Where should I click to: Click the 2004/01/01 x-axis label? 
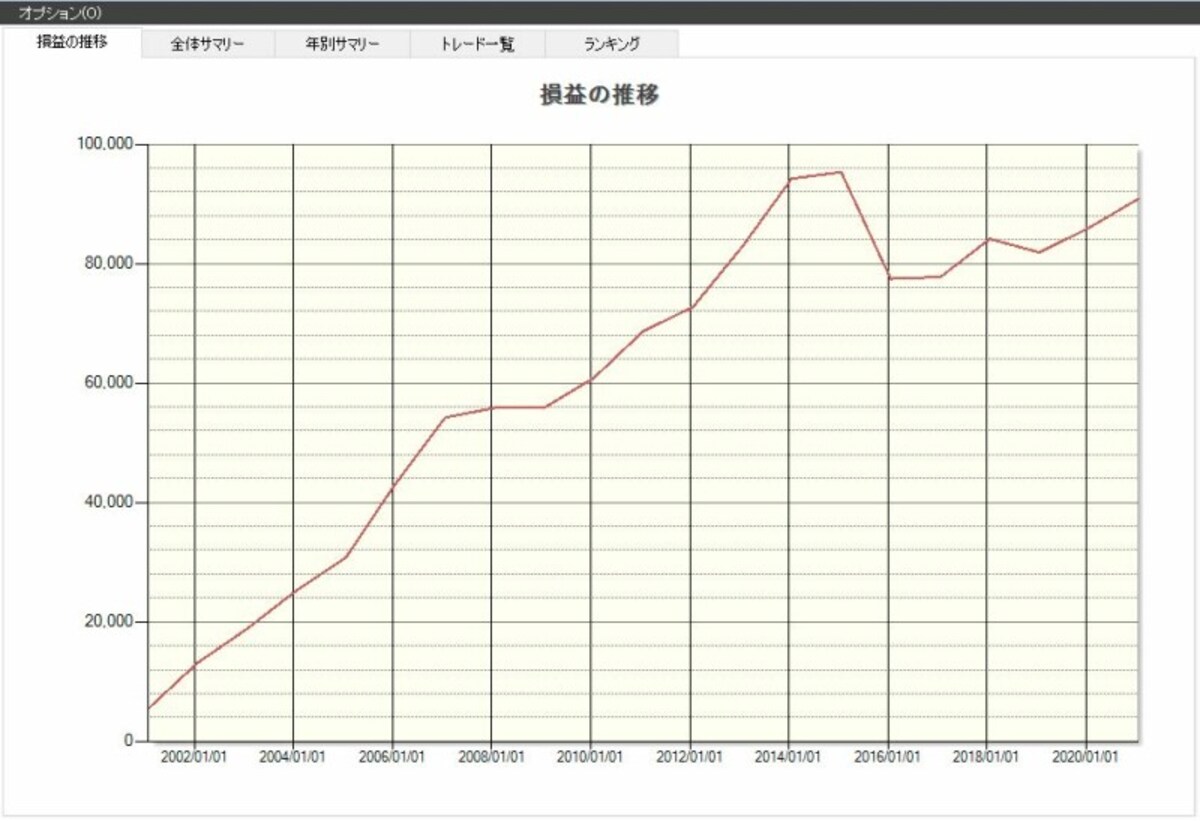coord(293,757)
